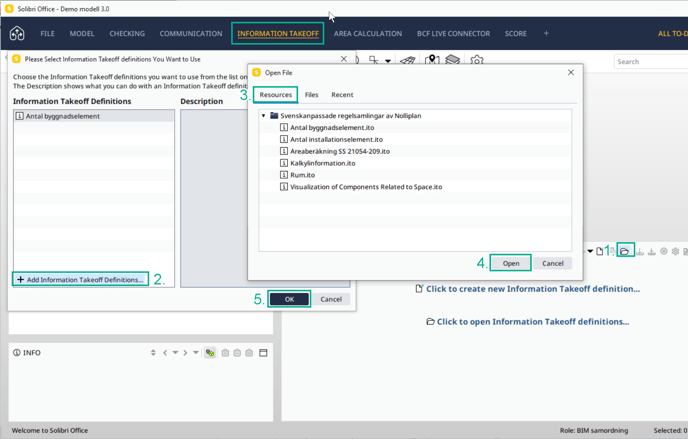Click the Solibri home icon

(x=17, y=33)
